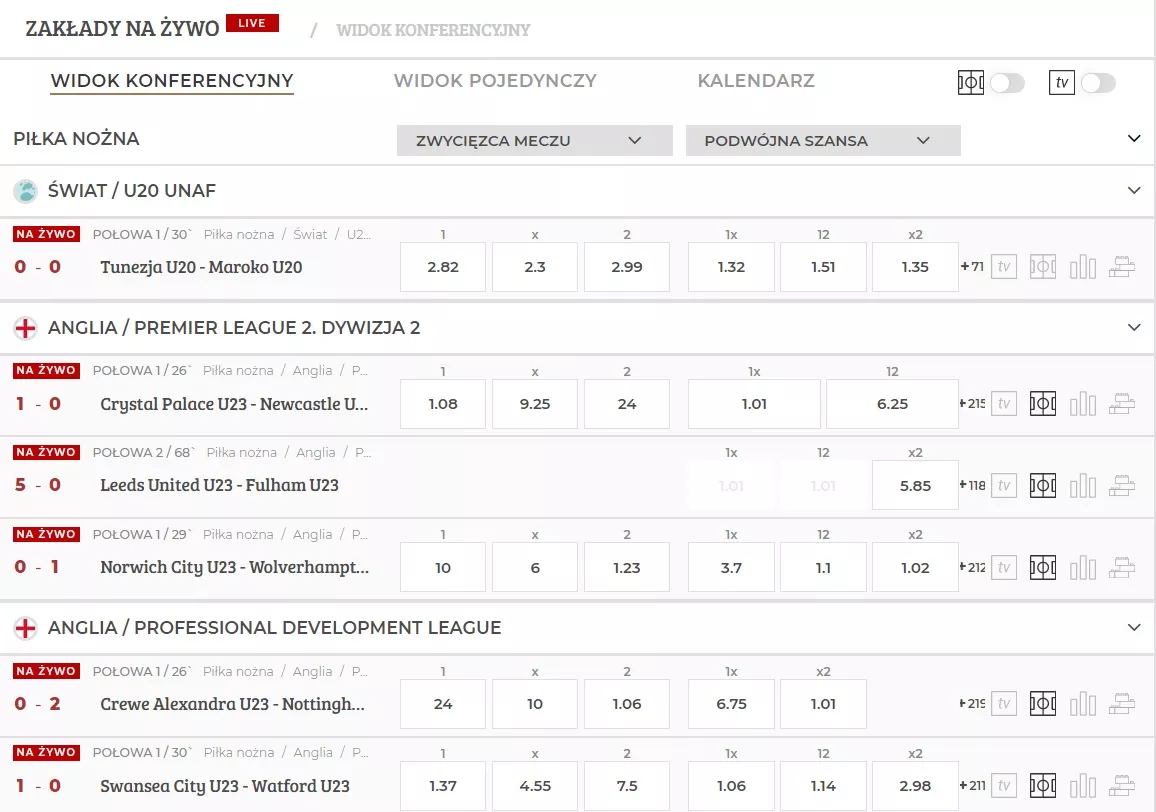
Task: Switch to Widok pojedynczy tab
Action: tap(495, 81)
